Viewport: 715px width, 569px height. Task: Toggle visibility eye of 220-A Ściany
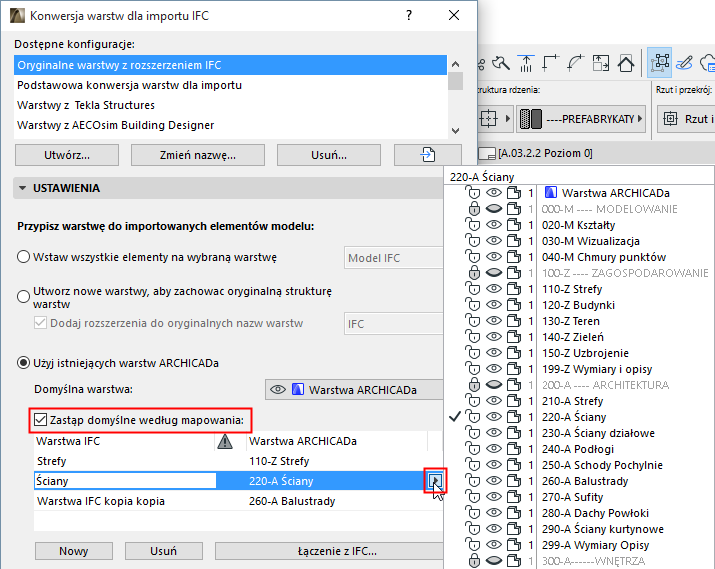(x=493, y=416)
